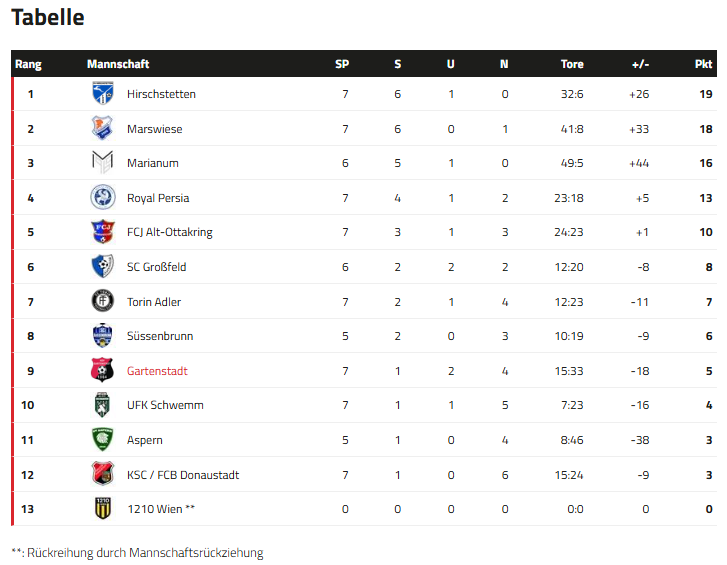
Task: Click the Marianum team crest
Action: [103, 163]
